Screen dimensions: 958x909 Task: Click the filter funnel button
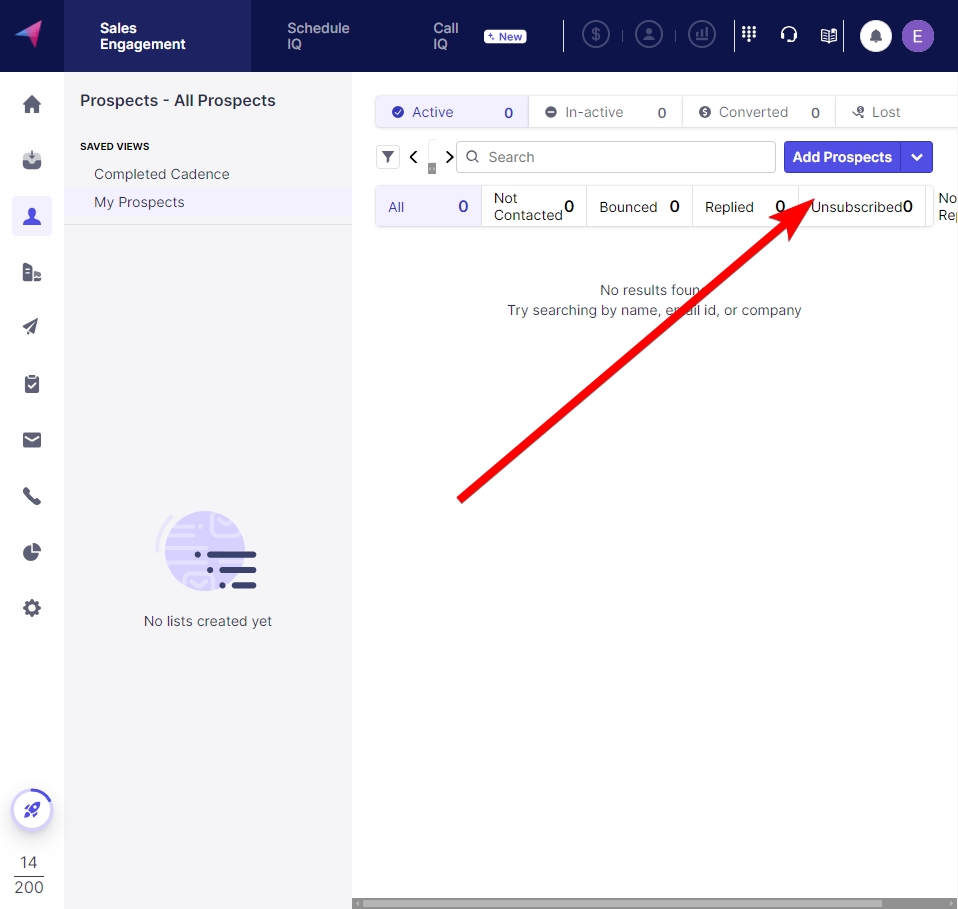(387, 157)
